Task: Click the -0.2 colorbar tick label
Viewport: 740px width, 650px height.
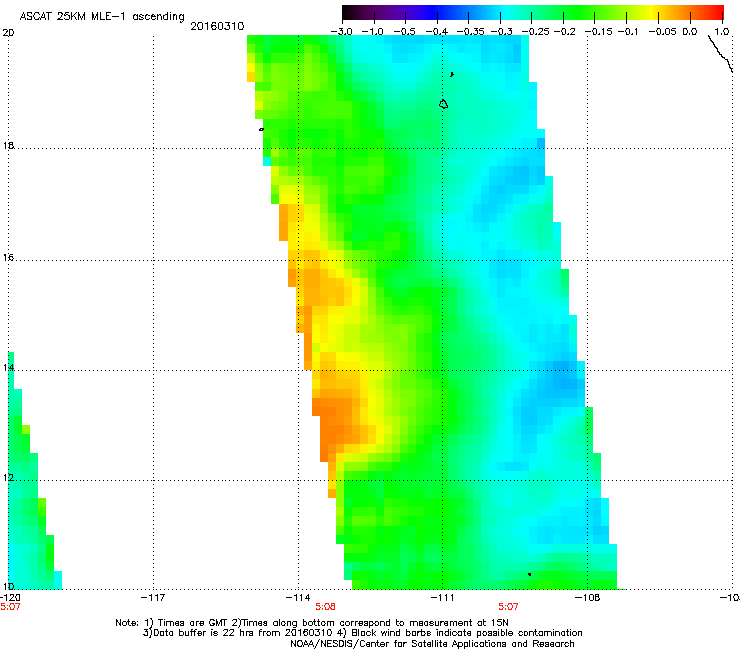Action: tap(564, 32)
